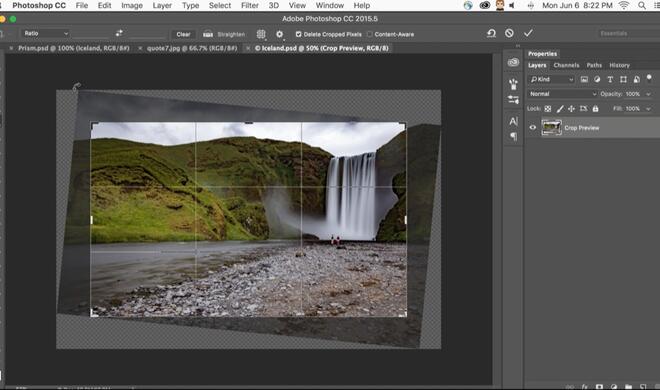Switch to the Channels tab

pyautogui.click(x=566, y=65)
